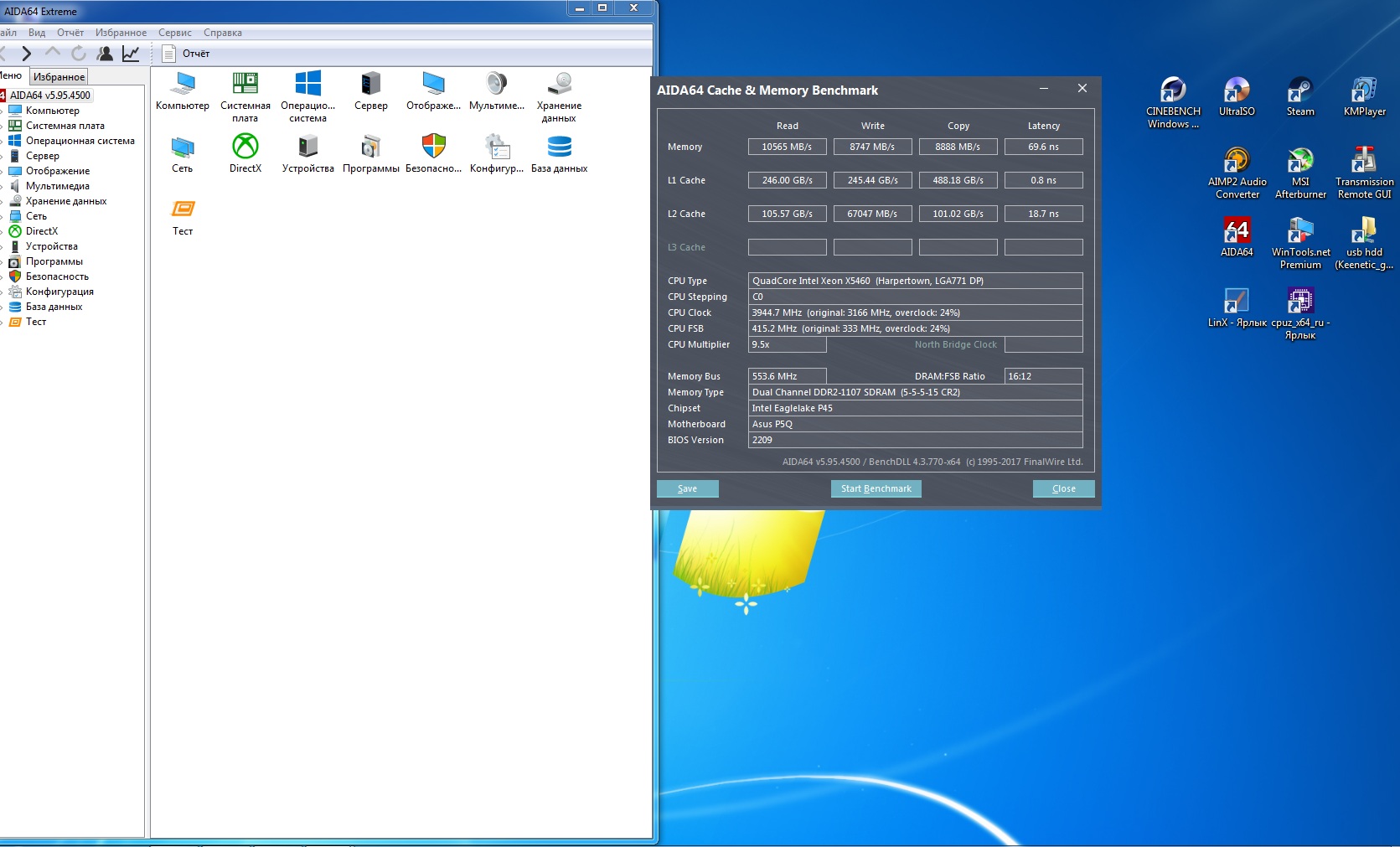Open the Справка menu
1400x847 pixels.
click(223, 33)
